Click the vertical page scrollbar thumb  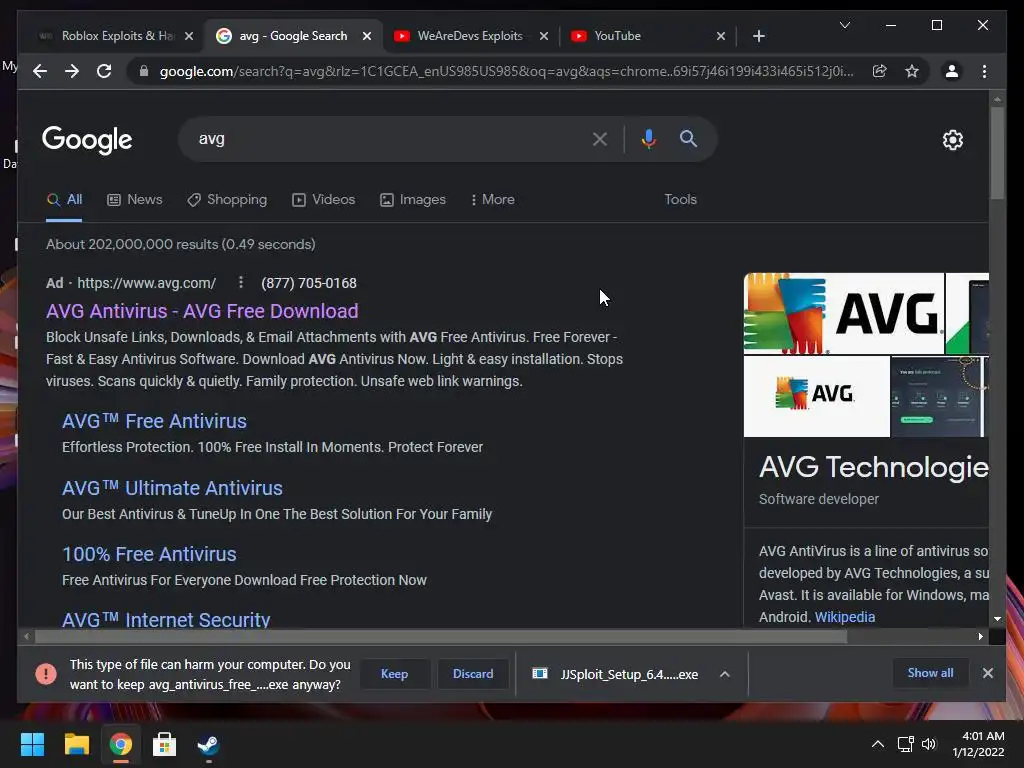tap(997, 153)
